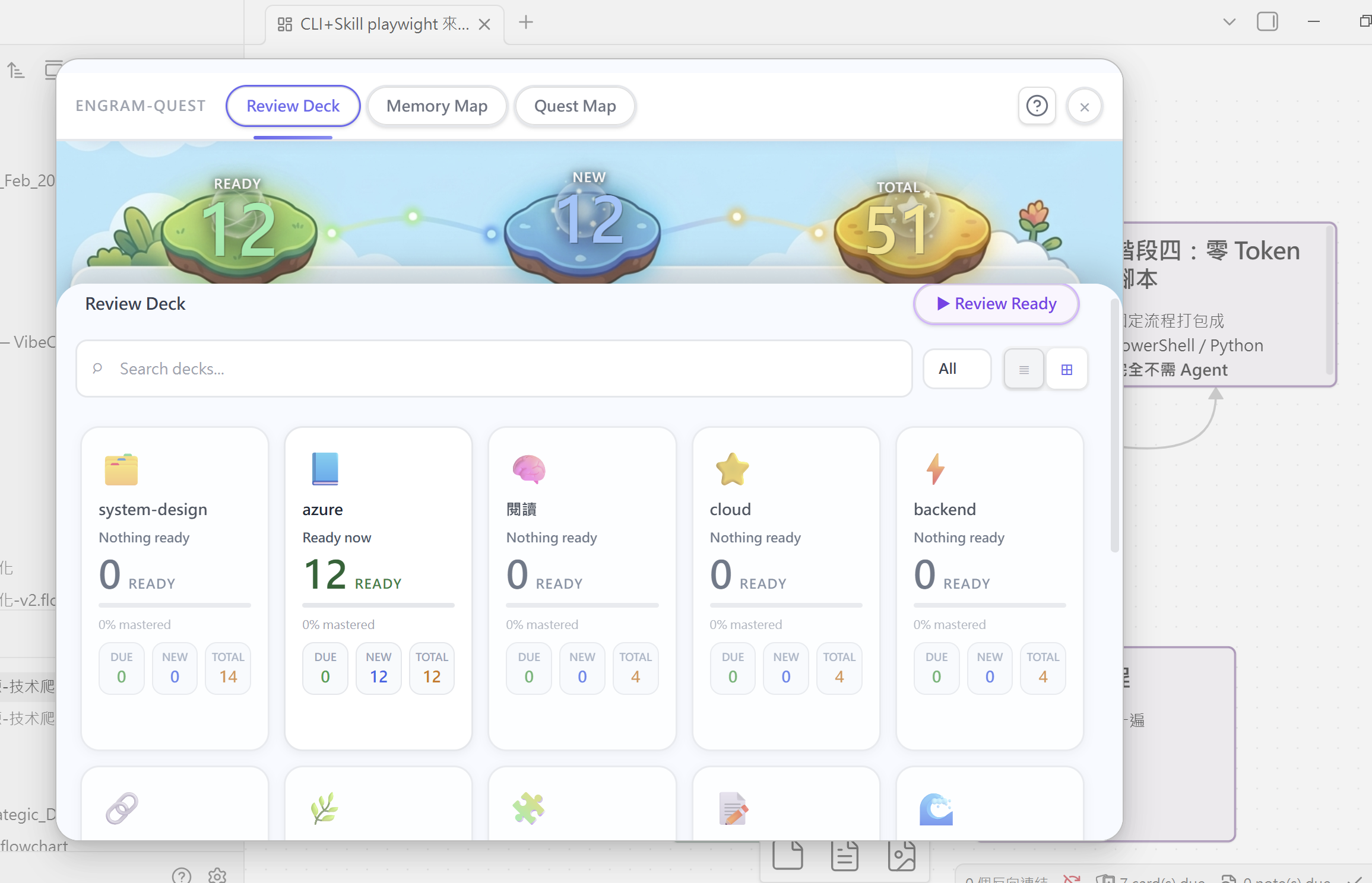Switch to grid view layout

(x=1066, y=369)
